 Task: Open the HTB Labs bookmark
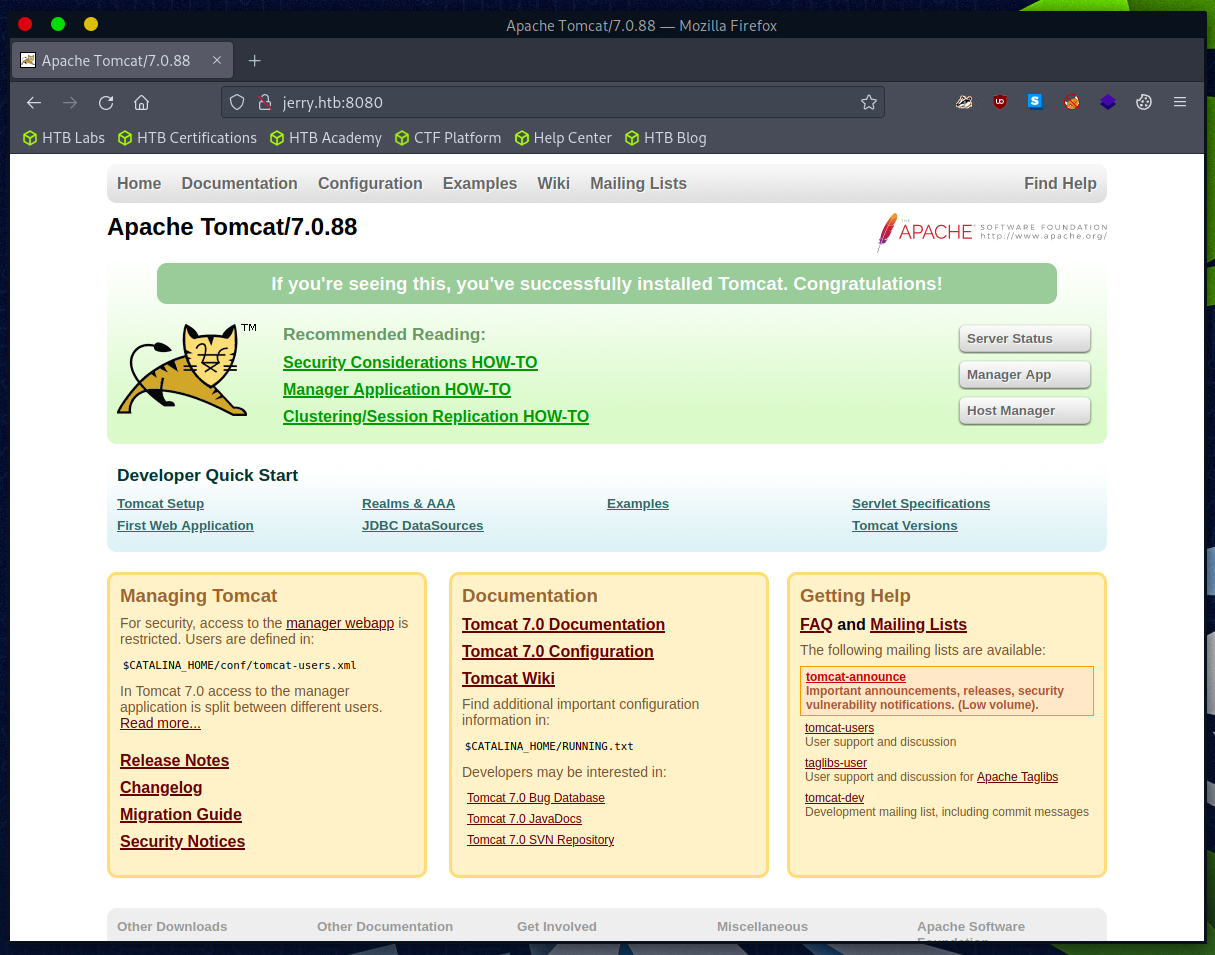64,138
